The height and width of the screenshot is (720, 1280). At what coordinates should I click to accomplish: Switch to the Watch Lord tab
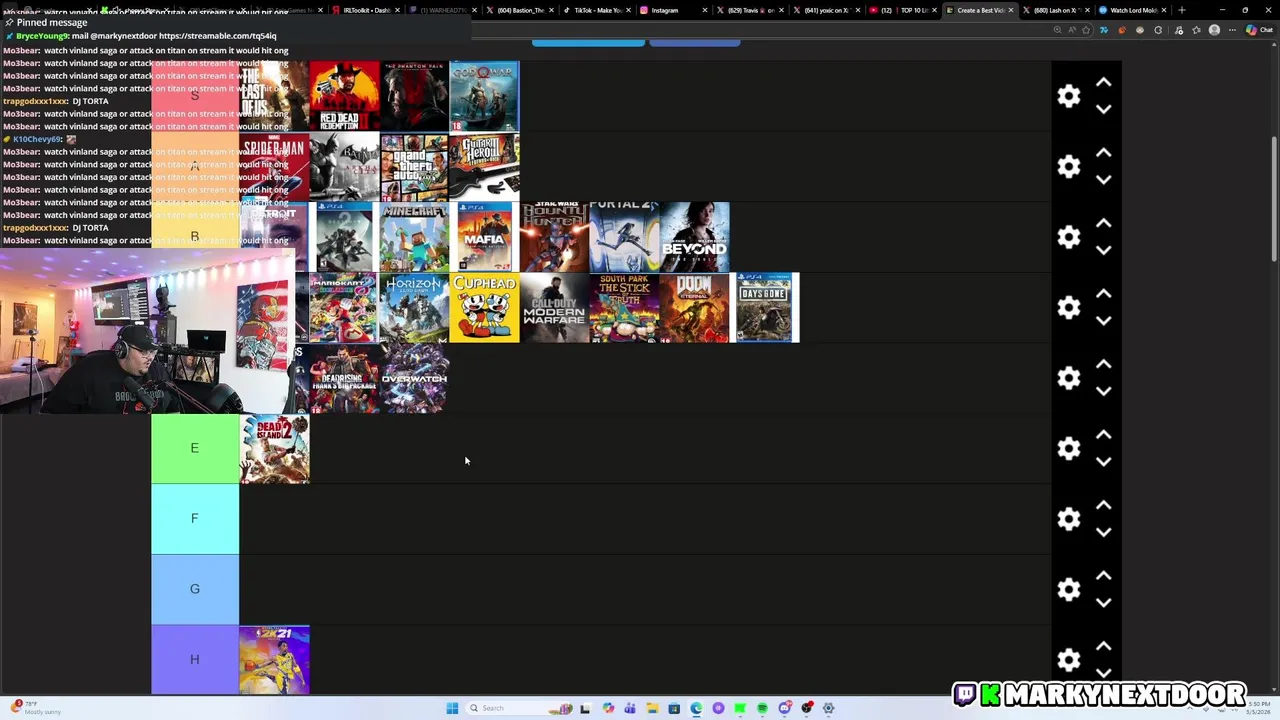(x=1133, y=10)
